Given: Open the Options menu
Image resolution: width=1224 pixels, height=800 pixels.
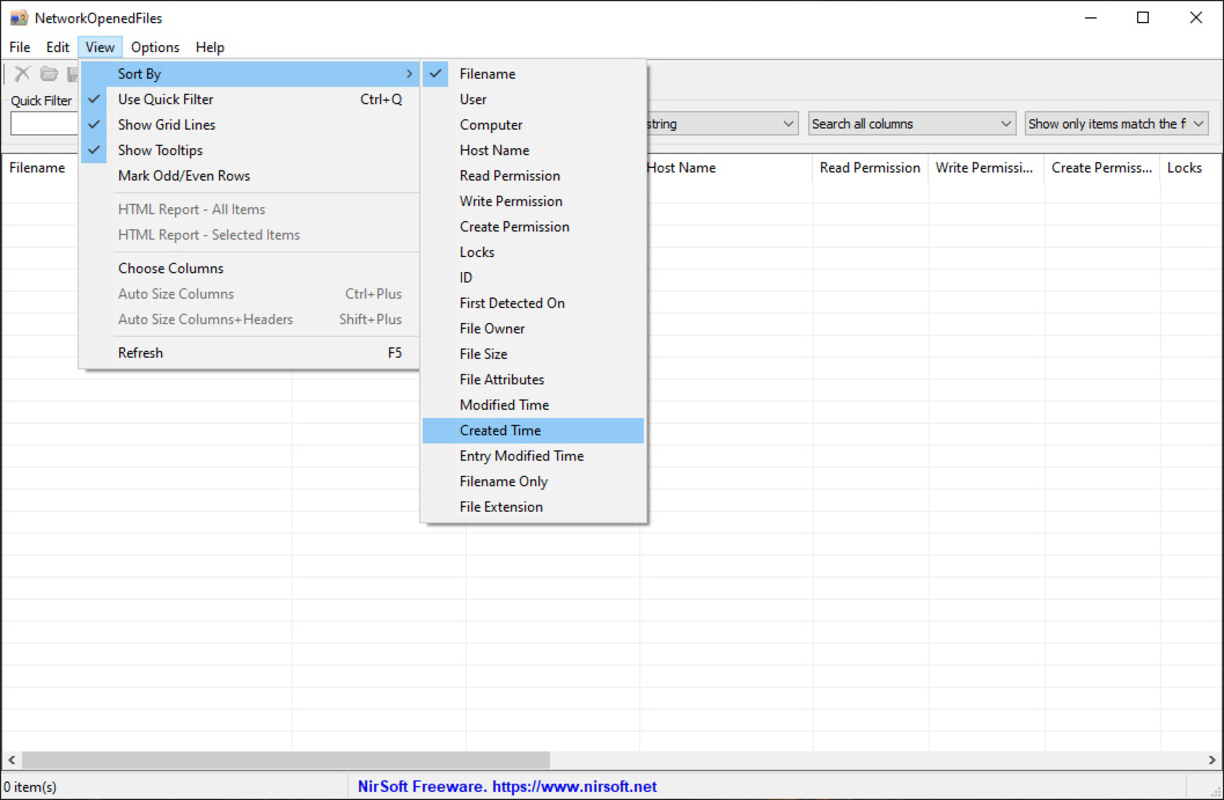Looking at the screenshot, I should [x=155, y=47].
